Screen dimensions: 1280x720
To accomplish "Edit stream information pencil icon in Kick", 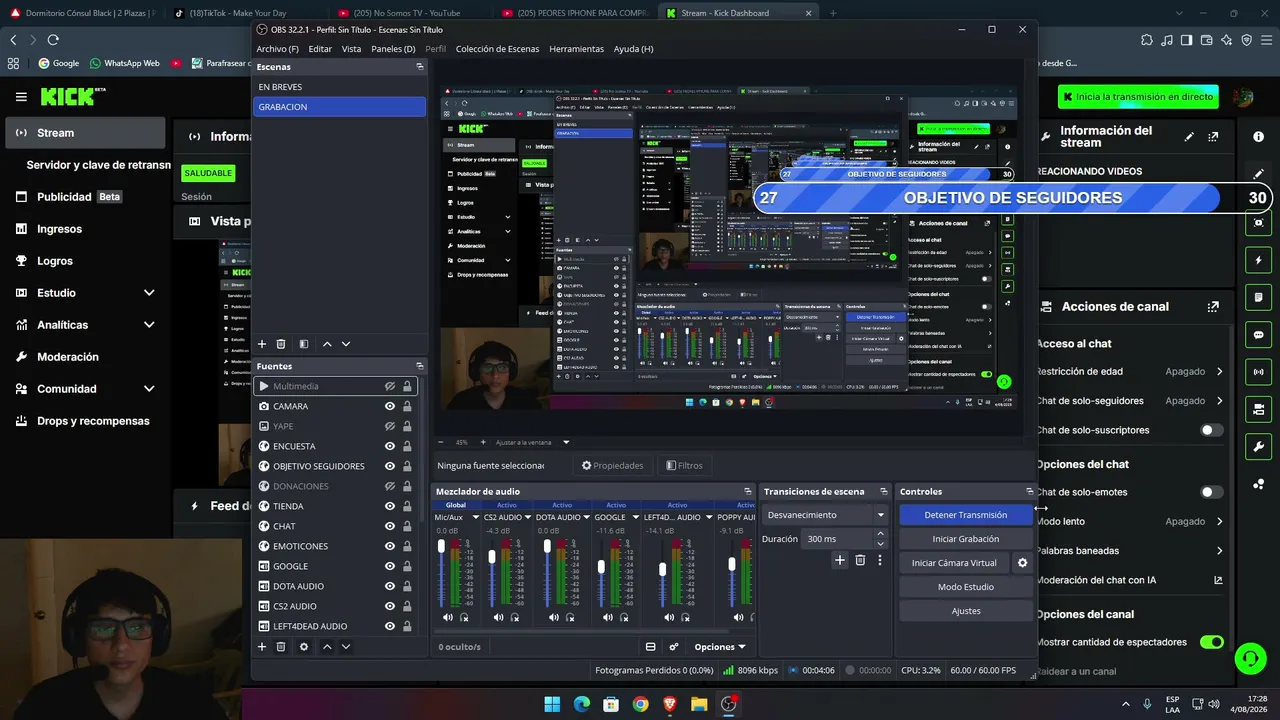I will tap(1189, 137).
